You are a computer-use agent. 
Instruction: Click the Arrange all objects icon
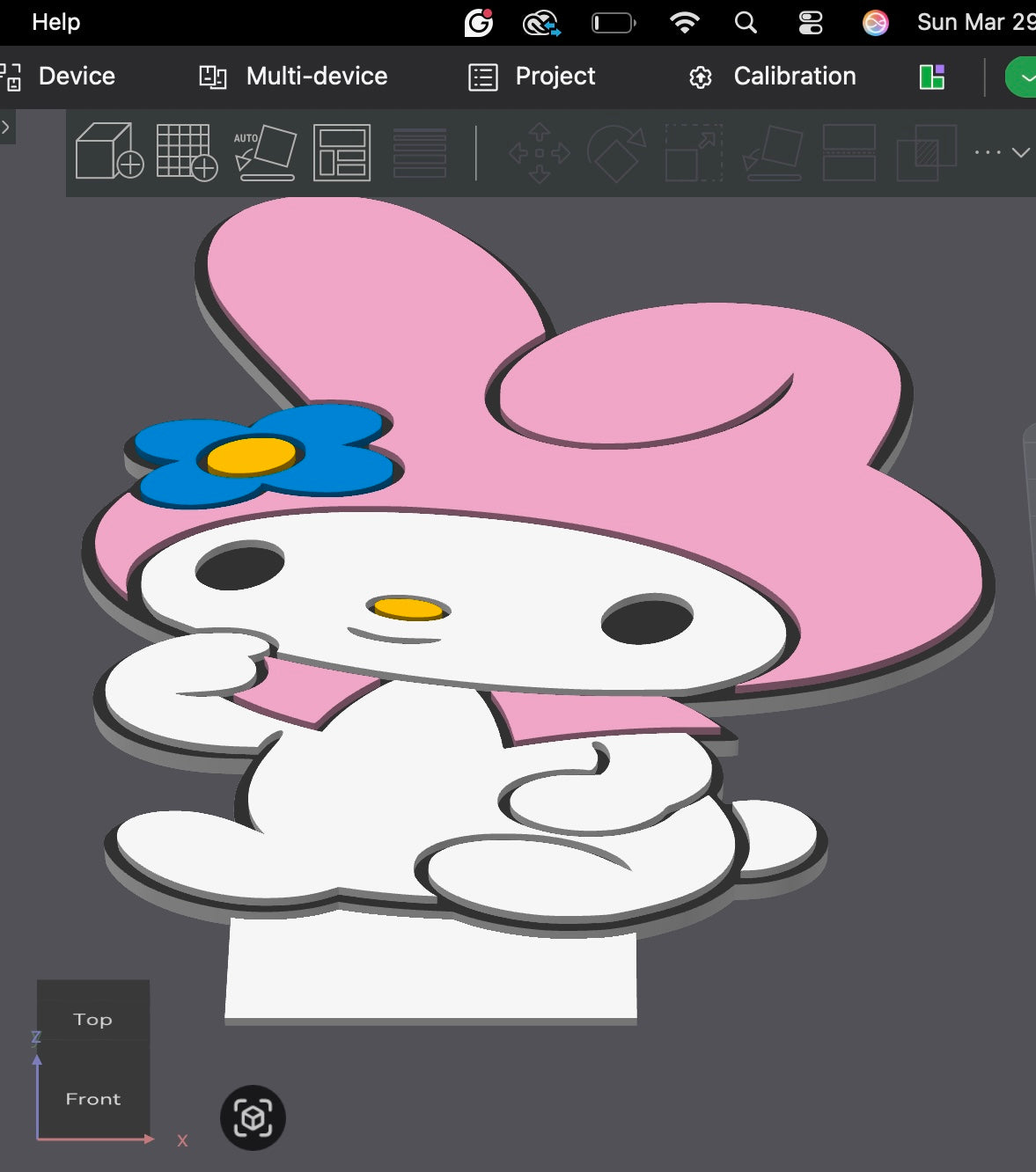coord(342,152)
